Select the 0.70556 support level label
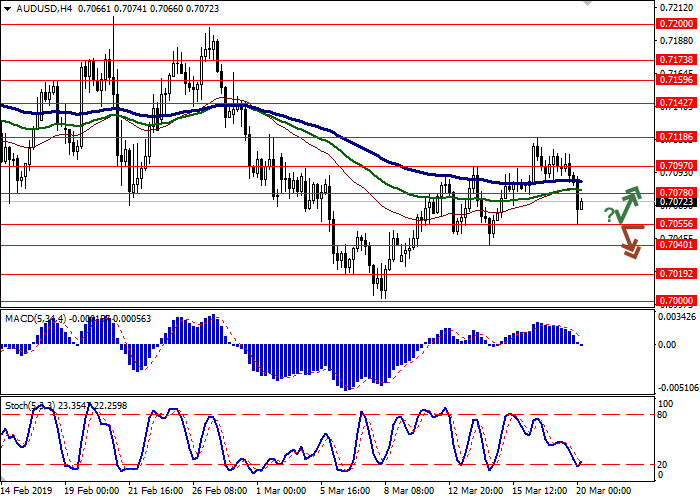 (677, 224)
